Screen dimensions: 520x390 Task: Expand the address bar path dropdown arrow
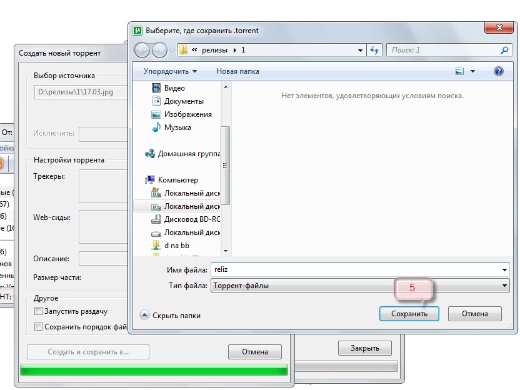pos(360,50)
